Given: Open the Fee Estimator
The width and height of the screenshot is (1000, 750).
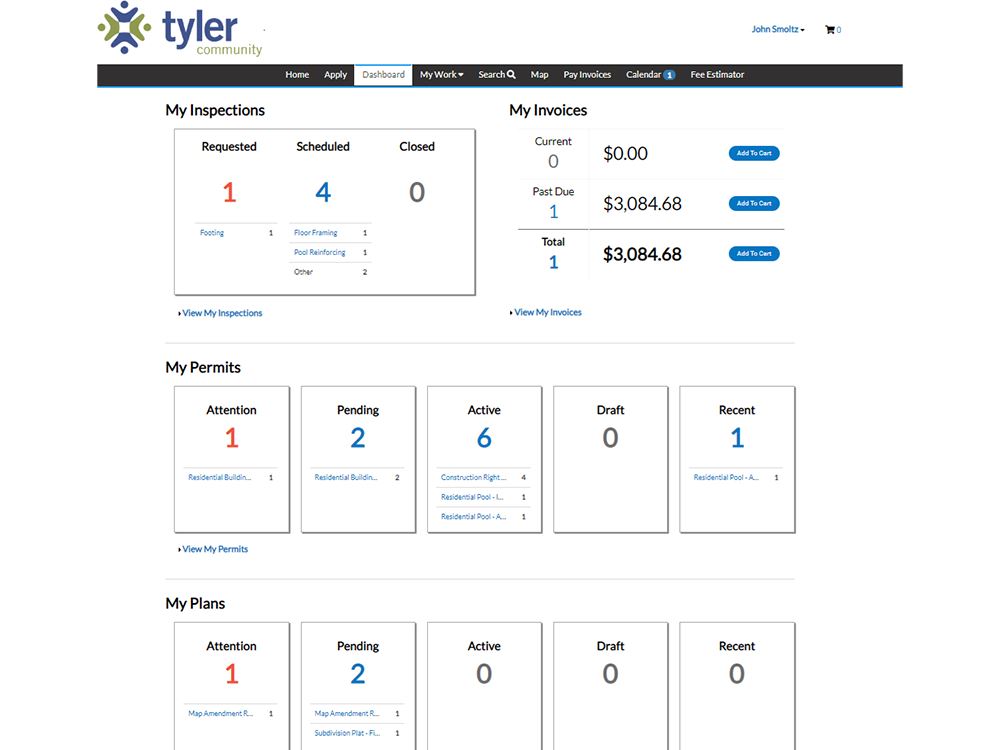Looking at the screenshot, I should click(717, 74).
